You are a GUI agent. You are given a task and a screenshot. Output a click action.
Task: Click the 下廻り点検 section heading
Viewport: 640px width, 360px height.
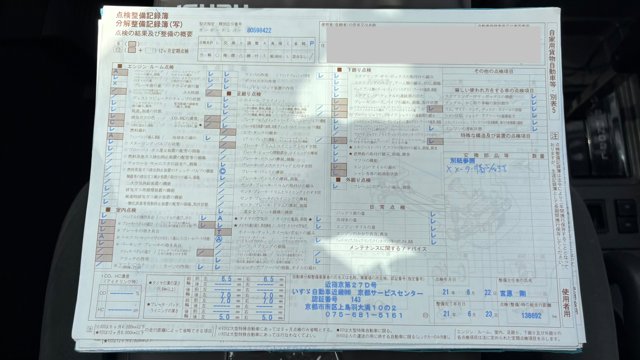(360, 70)
